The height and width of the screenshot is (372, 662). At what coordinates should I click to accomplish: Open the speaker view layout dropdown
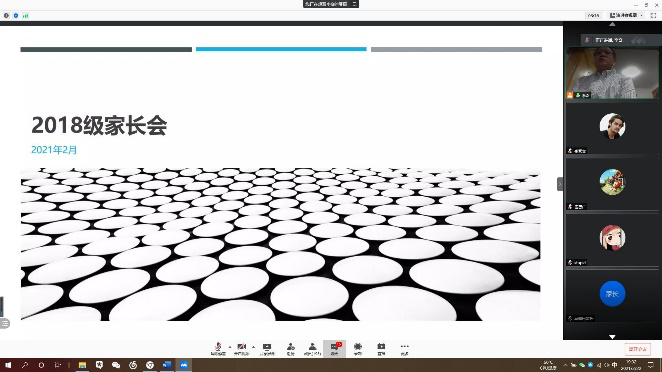626,15
